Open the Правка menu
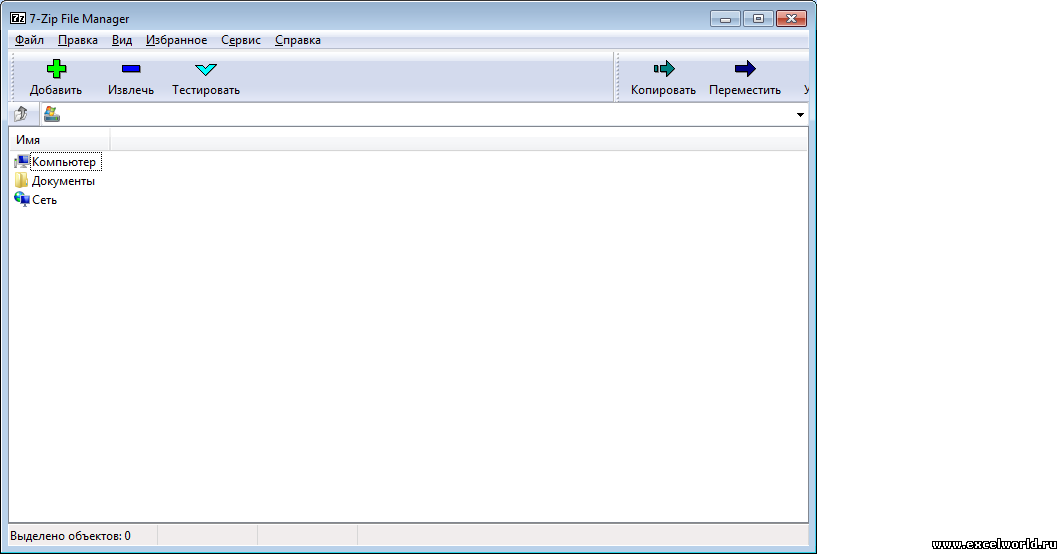Screen dimensions: 1062x554 pyautogui.click(x=78, y=40)
